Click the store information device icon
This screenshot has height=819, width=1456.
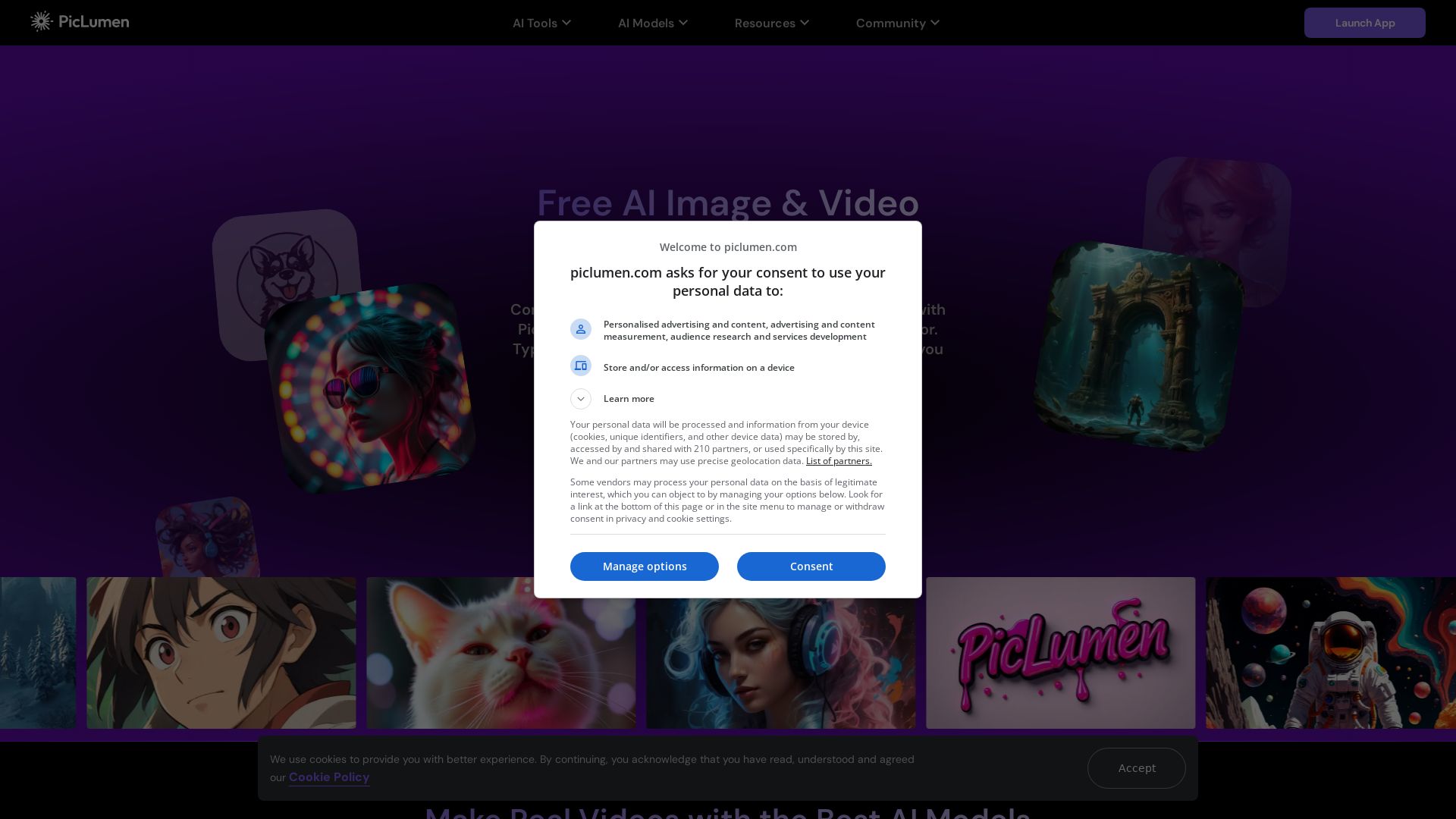tap(581, 366)
